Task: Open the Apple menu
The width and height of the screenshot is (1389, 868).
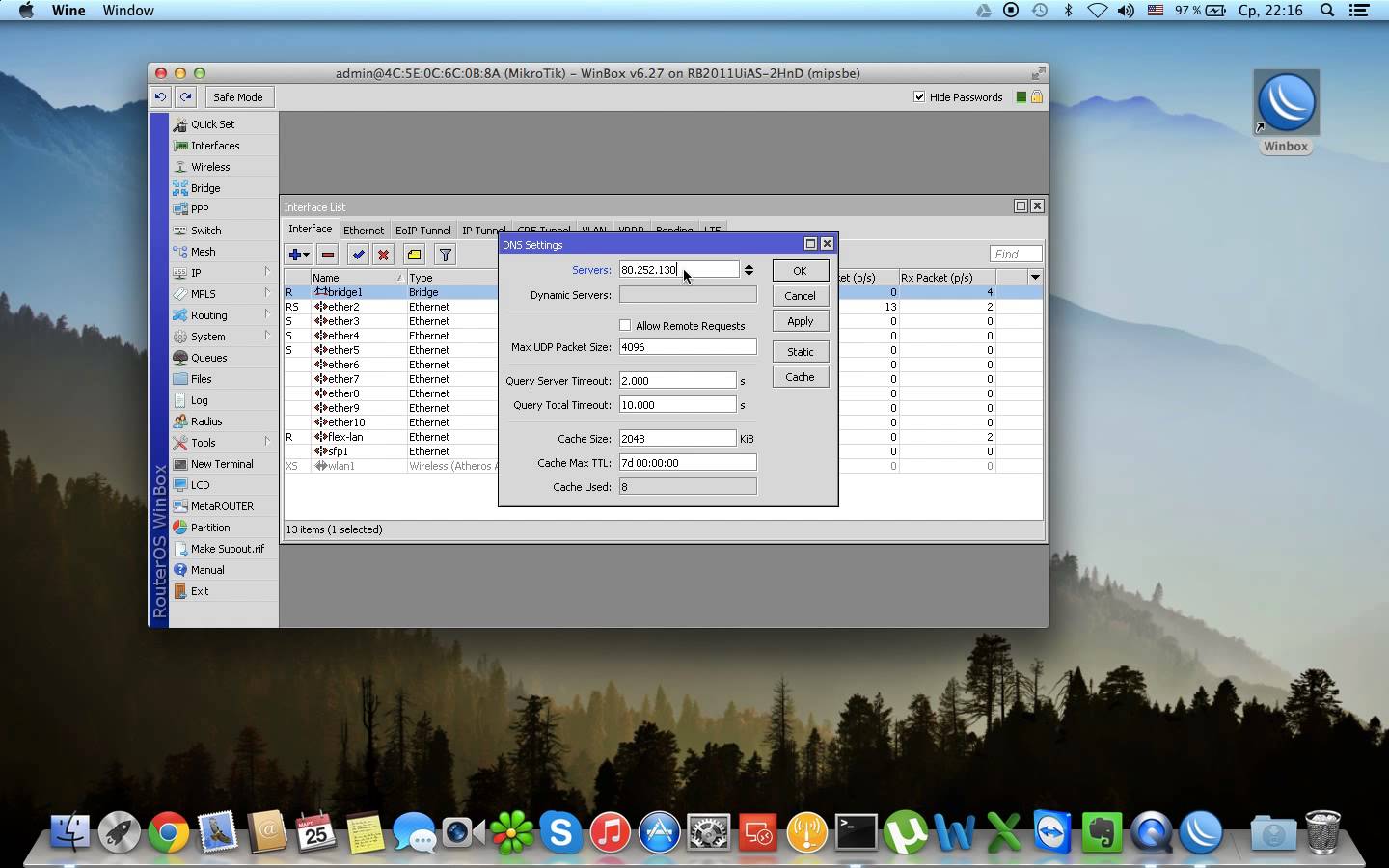Action: coord(26,11)
